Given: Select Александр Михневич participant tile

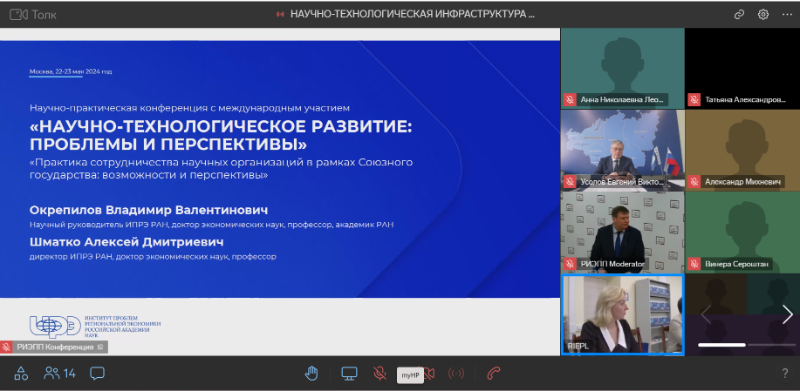Looking at the screenshot, I should click(742, 151).
